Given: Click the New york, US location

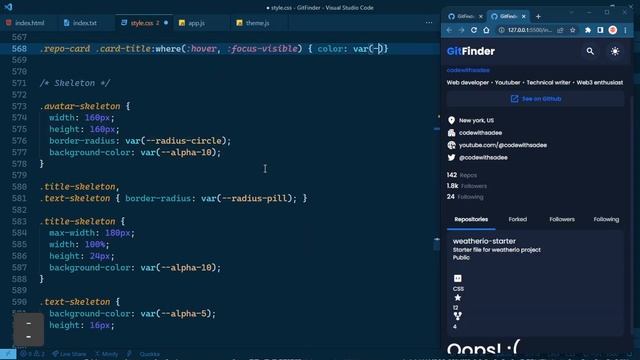Looking at the screenshot, I should pos(476,120).
